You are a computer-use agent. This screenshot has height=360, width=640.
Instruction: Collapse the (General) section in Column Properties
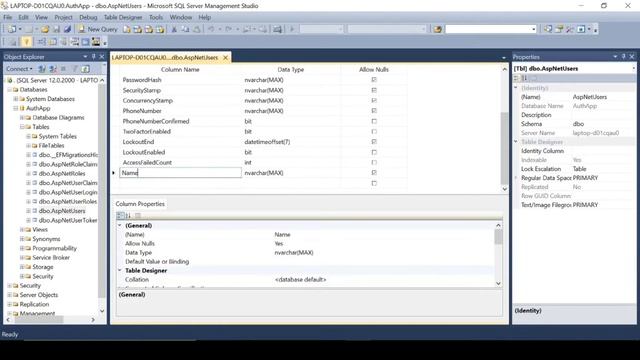coord(120,225)
